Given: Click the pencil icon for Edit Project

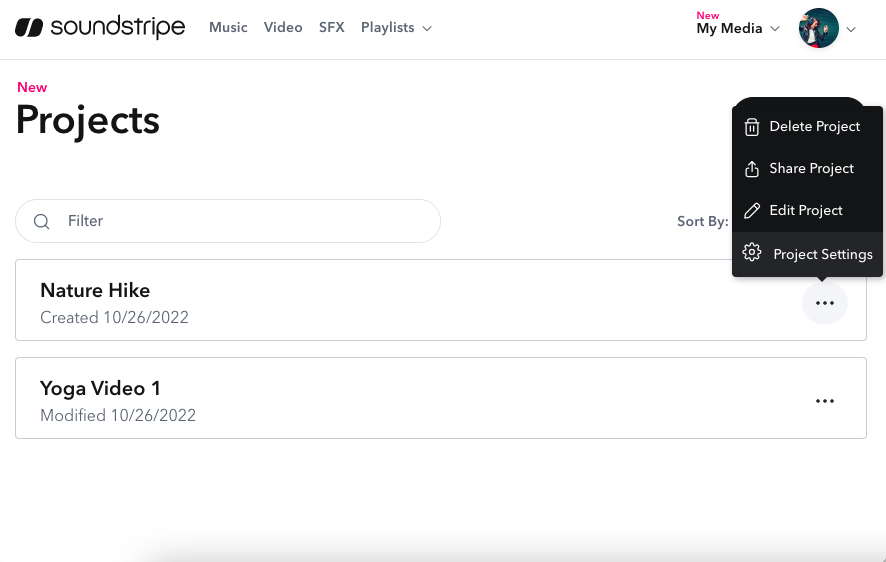Looking at the screenshot, I should [752, 211].
